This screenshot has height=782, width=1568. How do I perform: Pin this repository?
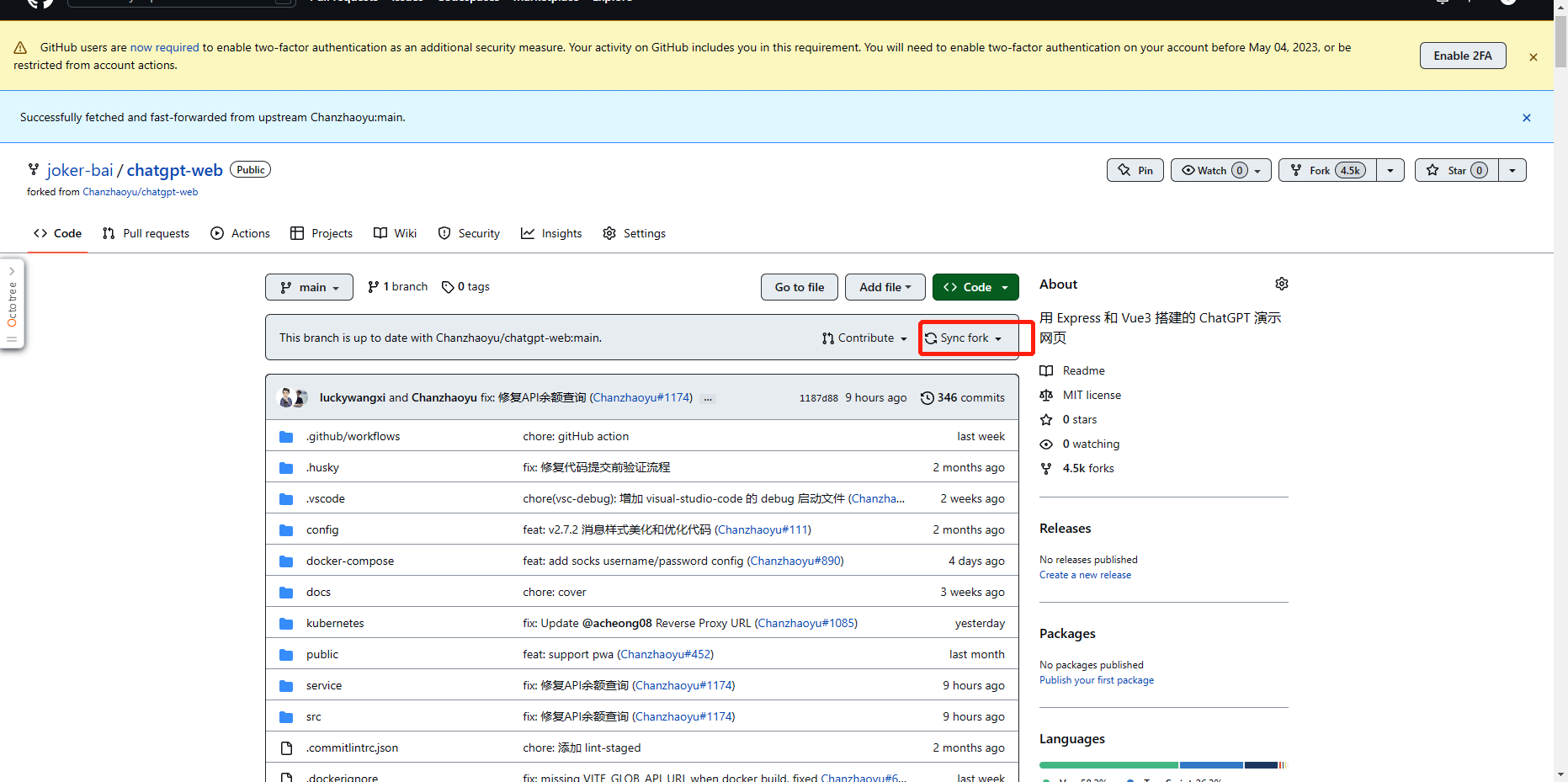1135,170
